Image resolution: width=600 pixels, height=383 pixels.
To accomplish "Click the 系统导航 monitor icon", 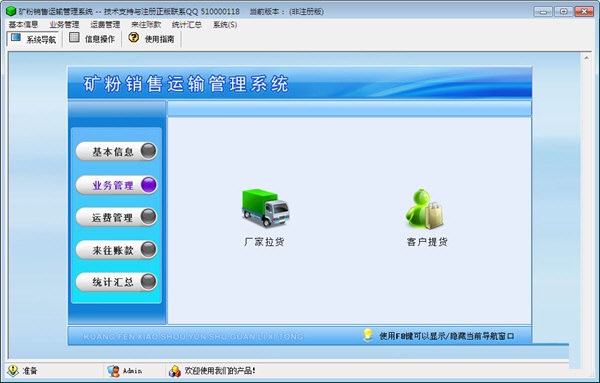I will [16, 37].
